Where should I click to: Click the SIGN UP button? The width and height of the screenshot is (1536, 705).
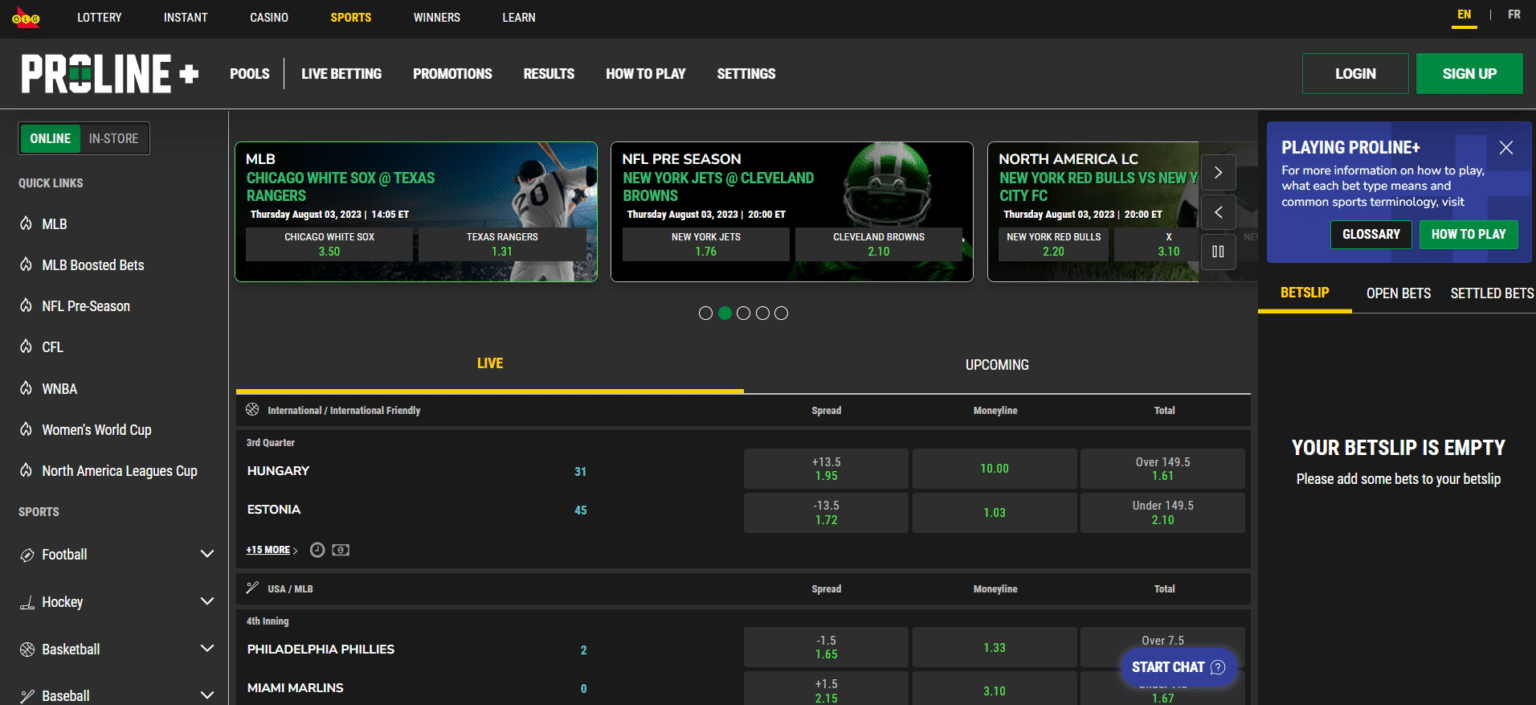click(1469, 73)
